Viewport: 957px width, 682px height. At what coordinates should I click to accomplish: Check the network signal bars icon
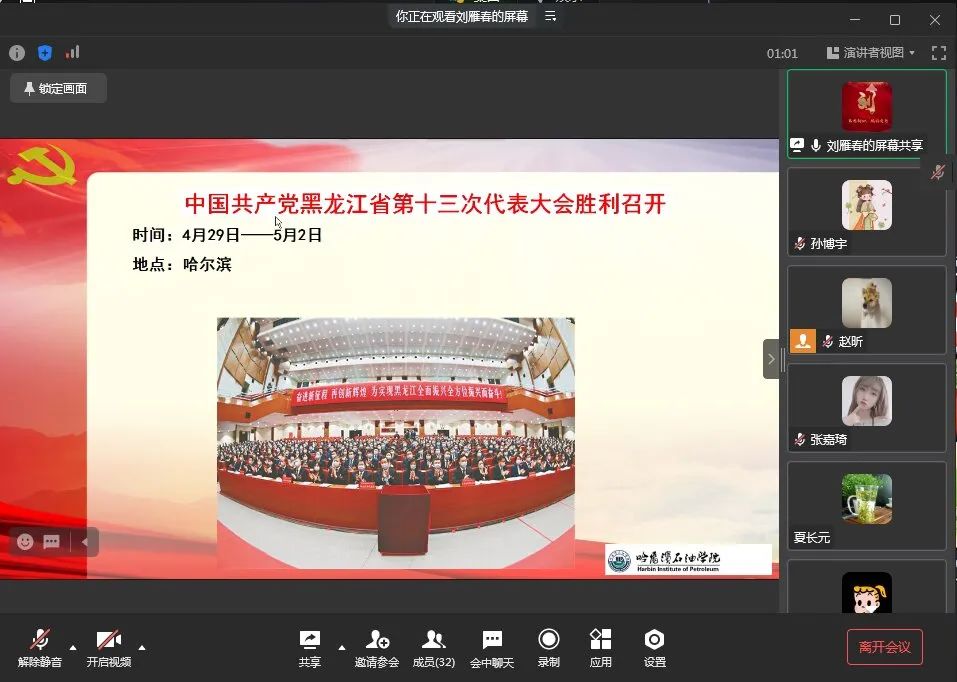(x=72, y=53)
